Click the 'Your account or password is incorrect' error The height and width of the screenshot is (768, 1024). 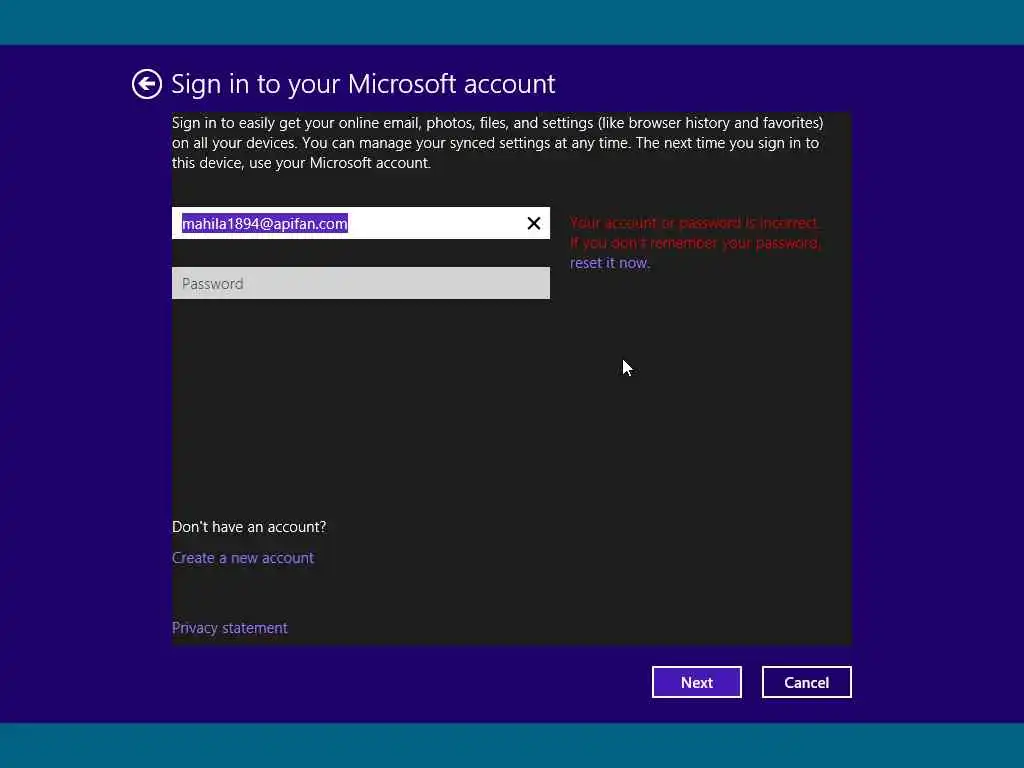pyautogui.click(x=694, y=223)
